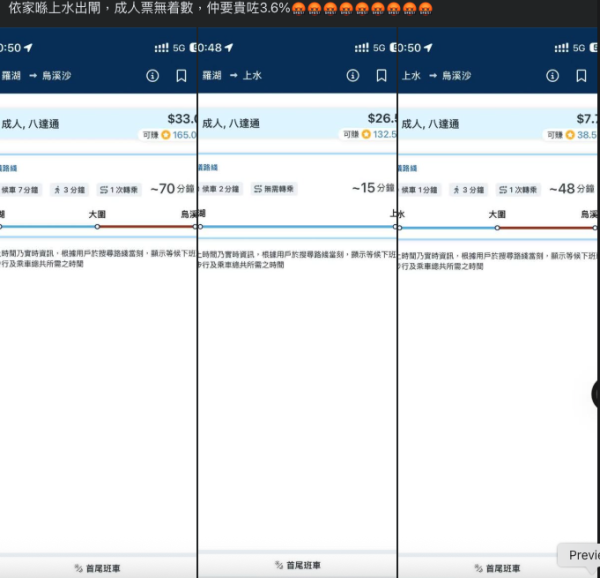Click the 可賺 132.5 points badge
This screenshot has height=578, width=600.
(x=368, y=134)
